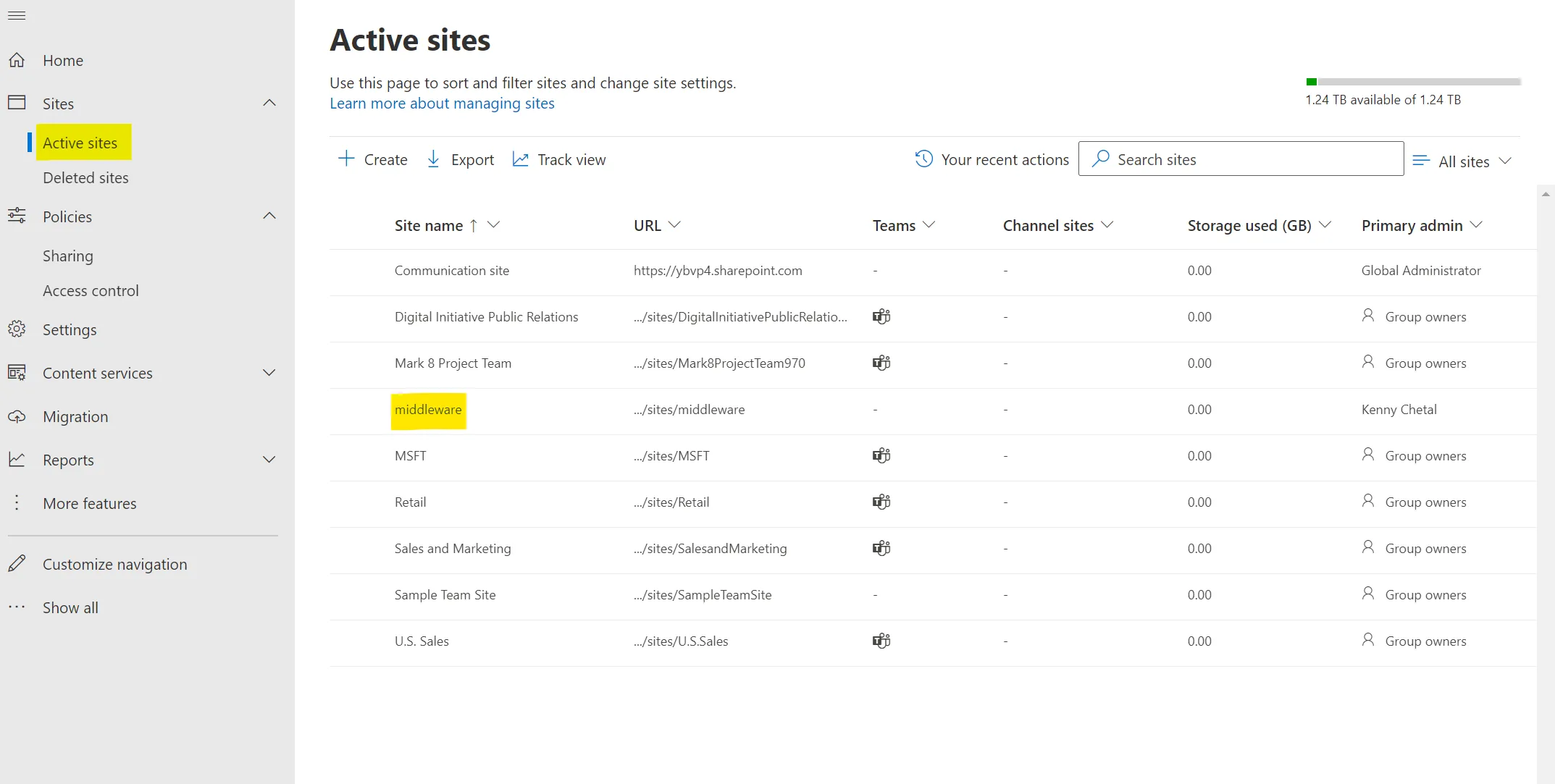
Task: Open Deleted sites page
Action: pyautogui.click(x=85, y=177)
